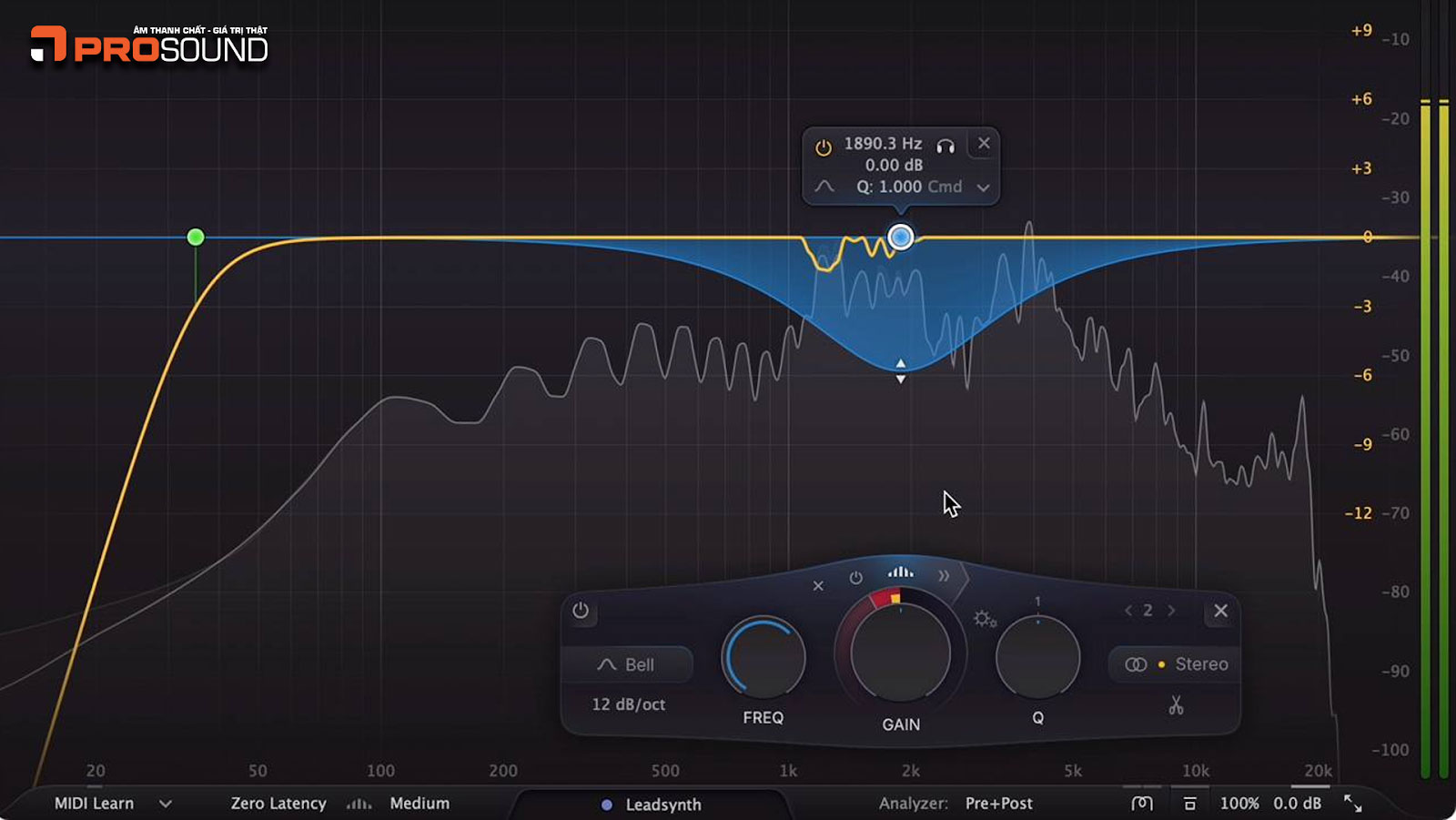This screenshot has height=820, width=1456.
Task: Expand the chevron in the band tooltip
Action: [983, 187]
